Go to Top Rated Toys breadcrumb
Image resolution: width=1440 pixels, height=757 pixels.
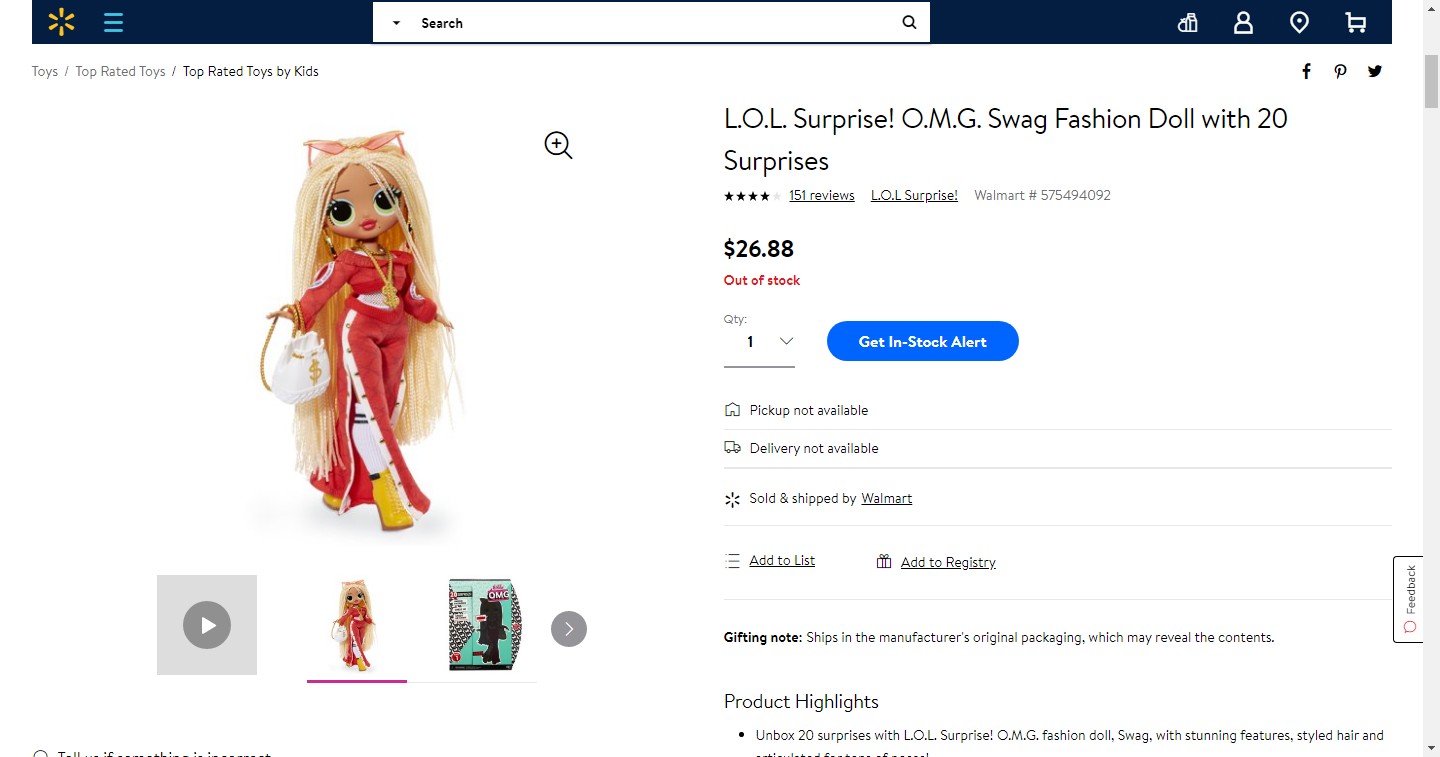(120, 71)
